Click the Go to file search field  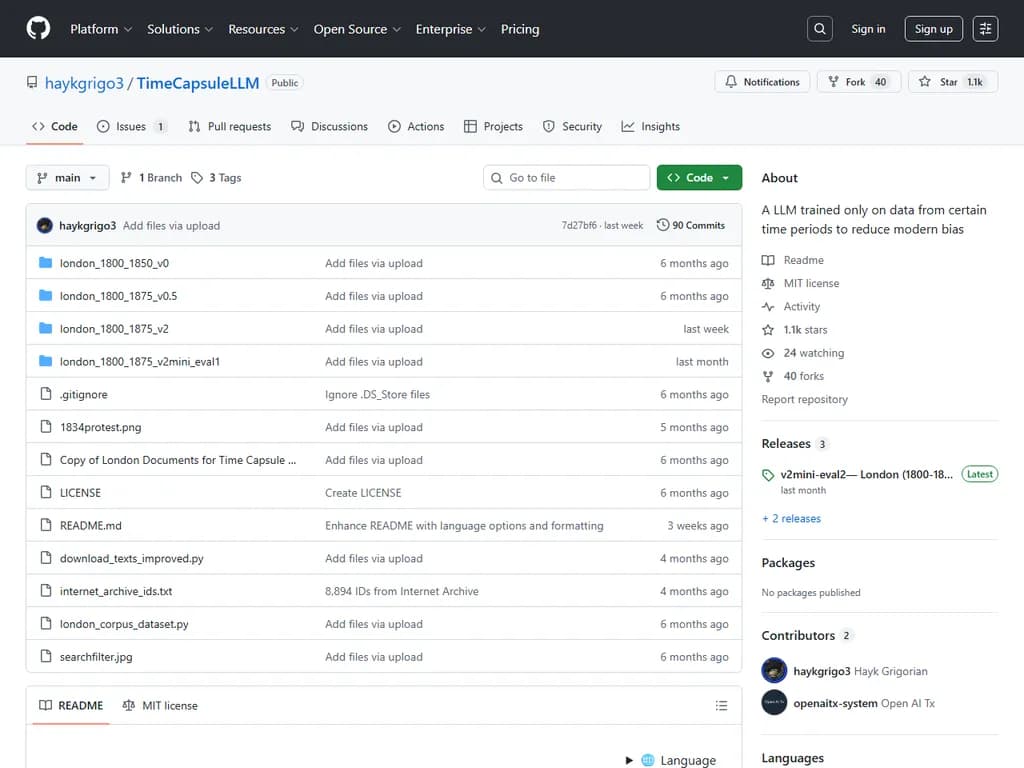click(567, 178)
